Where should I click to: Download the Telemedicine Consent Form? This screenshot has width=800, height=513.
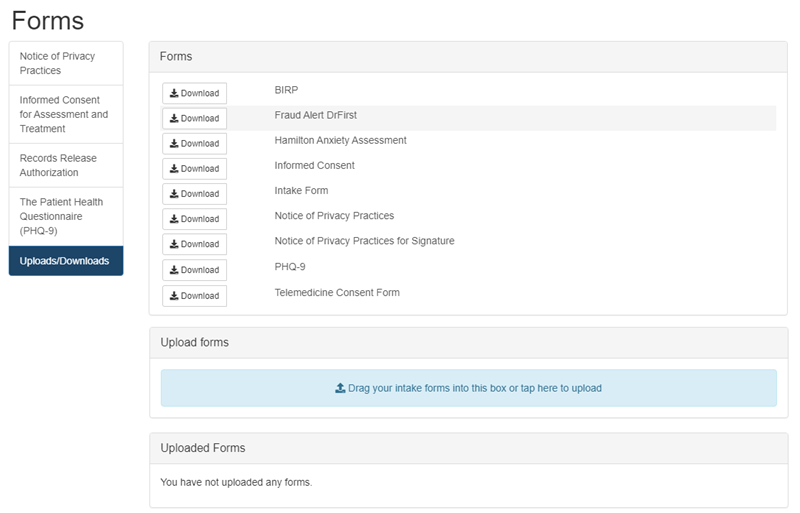pos(195,296)
